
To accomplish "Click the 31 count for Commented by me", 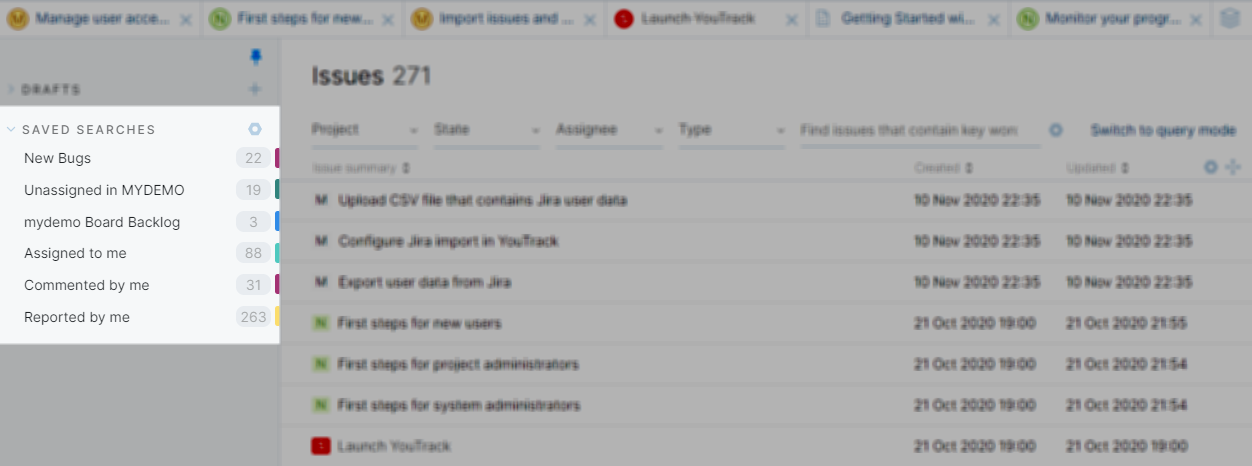I will click(x=254, y=285).
